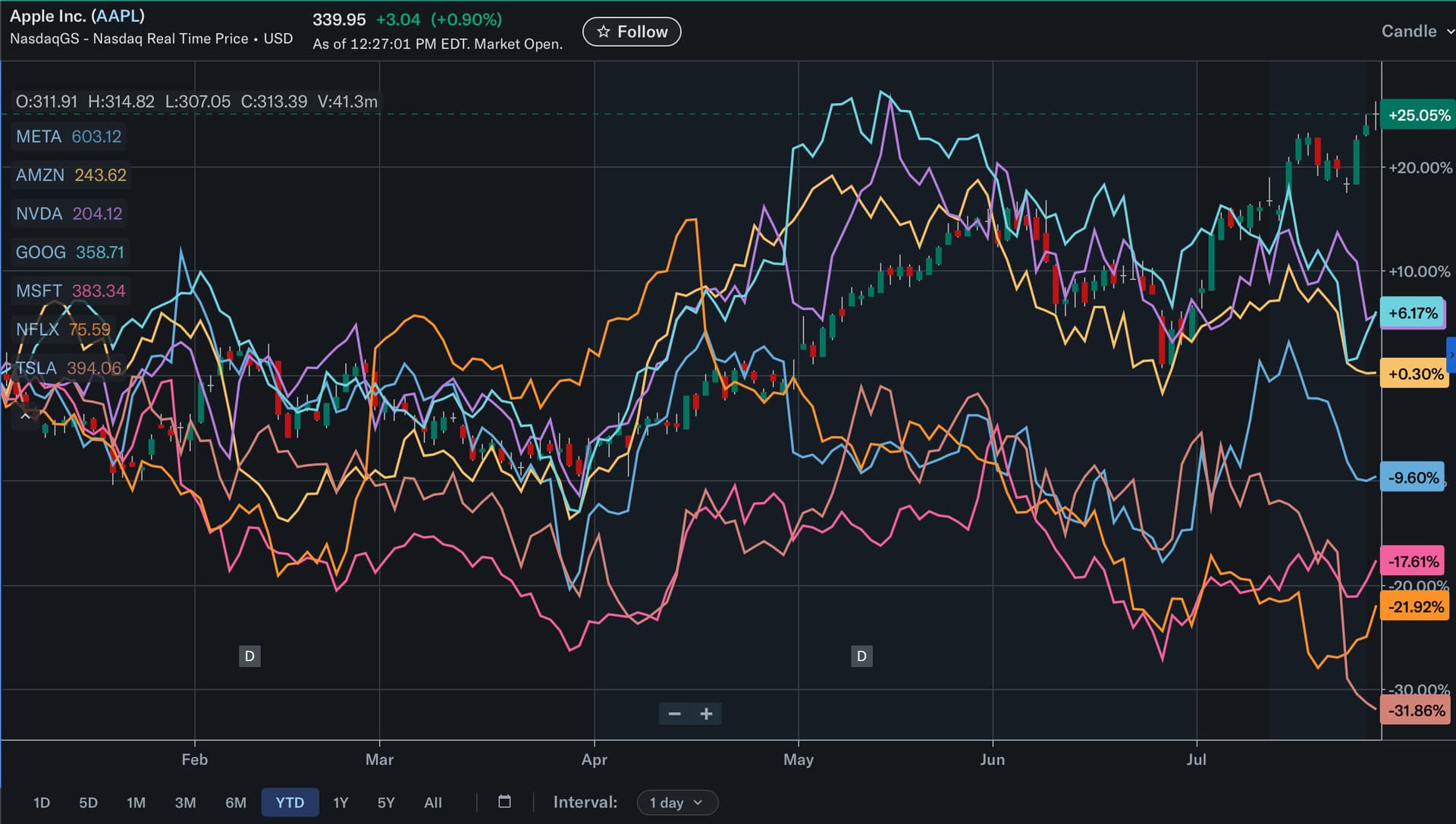Click the NasdaqGS Real Time Price text
Image resolution: width=1456 pixels, height=824 pixels.
(151, 39)
